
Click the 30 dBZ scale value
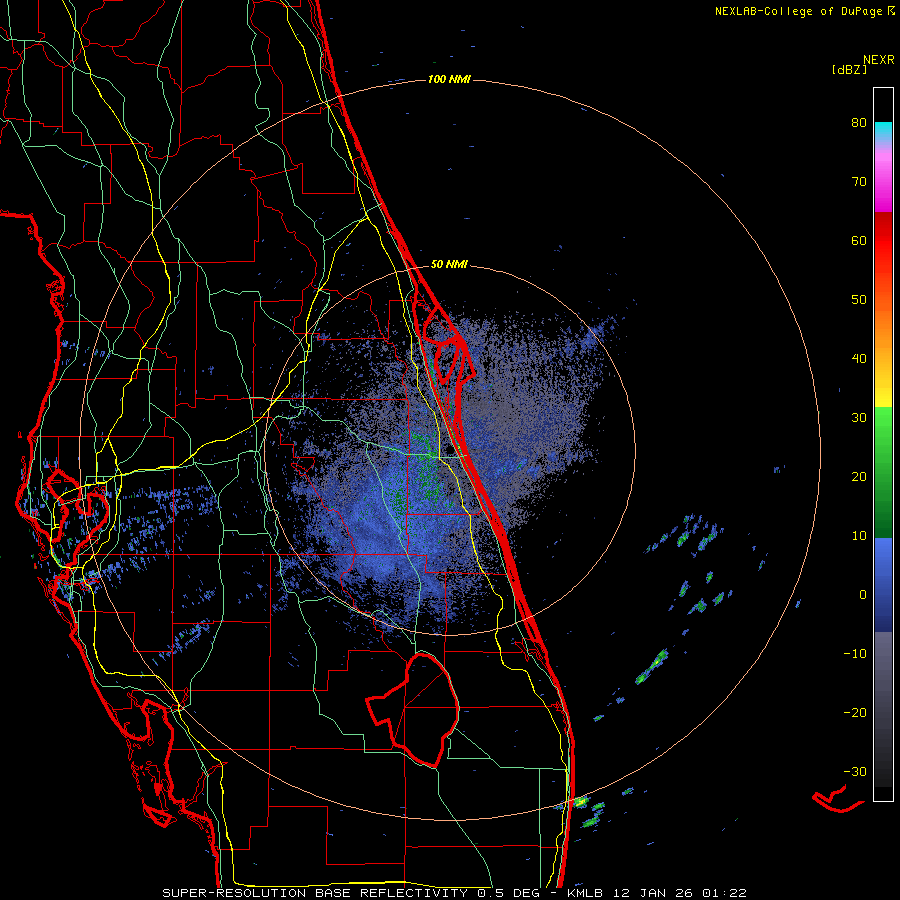click(x=859, y=418)
